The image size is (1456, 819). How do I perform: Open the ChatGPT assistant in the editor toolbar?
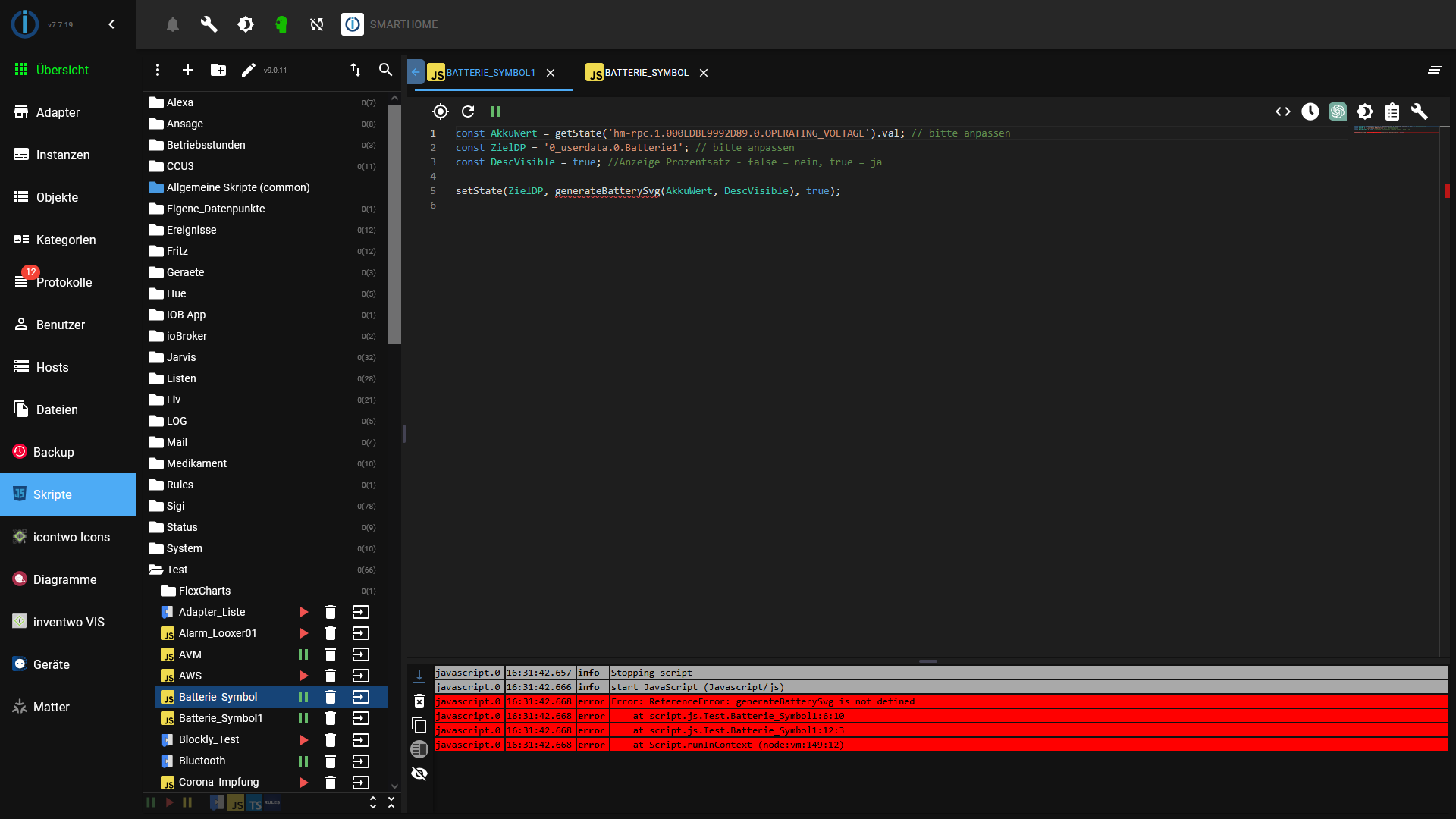(x=1338, y=111)
